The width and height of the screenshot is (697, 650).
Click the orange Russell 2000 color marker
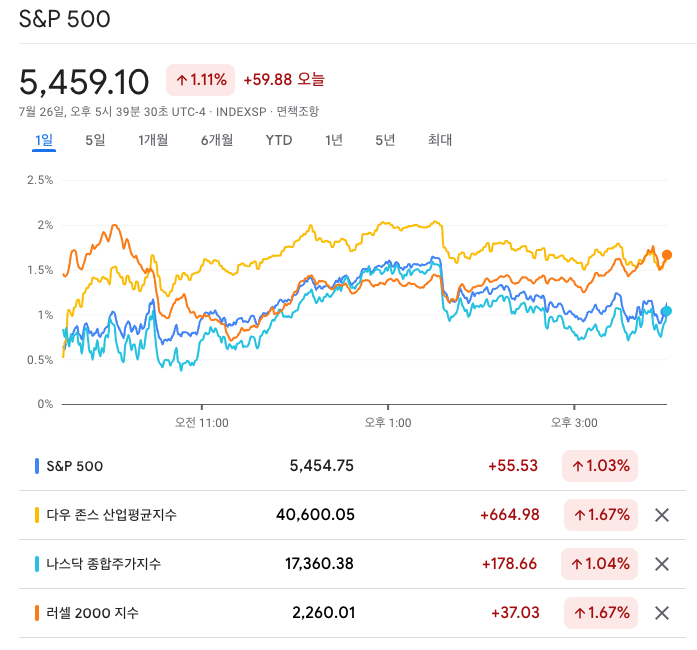pos(37,613)
